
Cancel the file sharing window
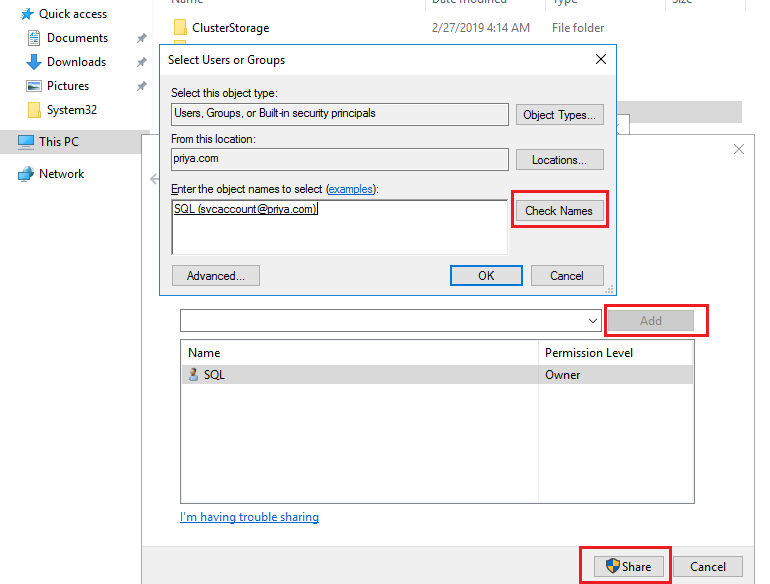(708, 566)
